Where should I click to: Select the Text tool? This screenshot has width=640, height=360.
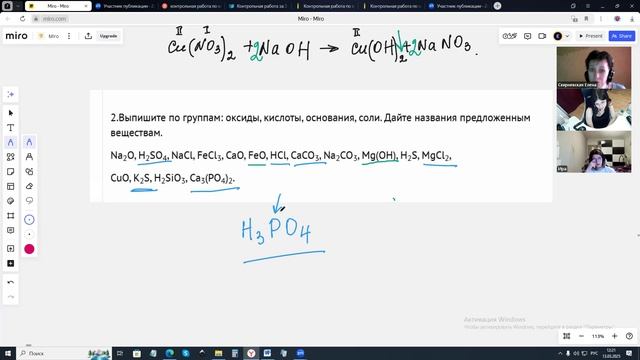point(11,128)
